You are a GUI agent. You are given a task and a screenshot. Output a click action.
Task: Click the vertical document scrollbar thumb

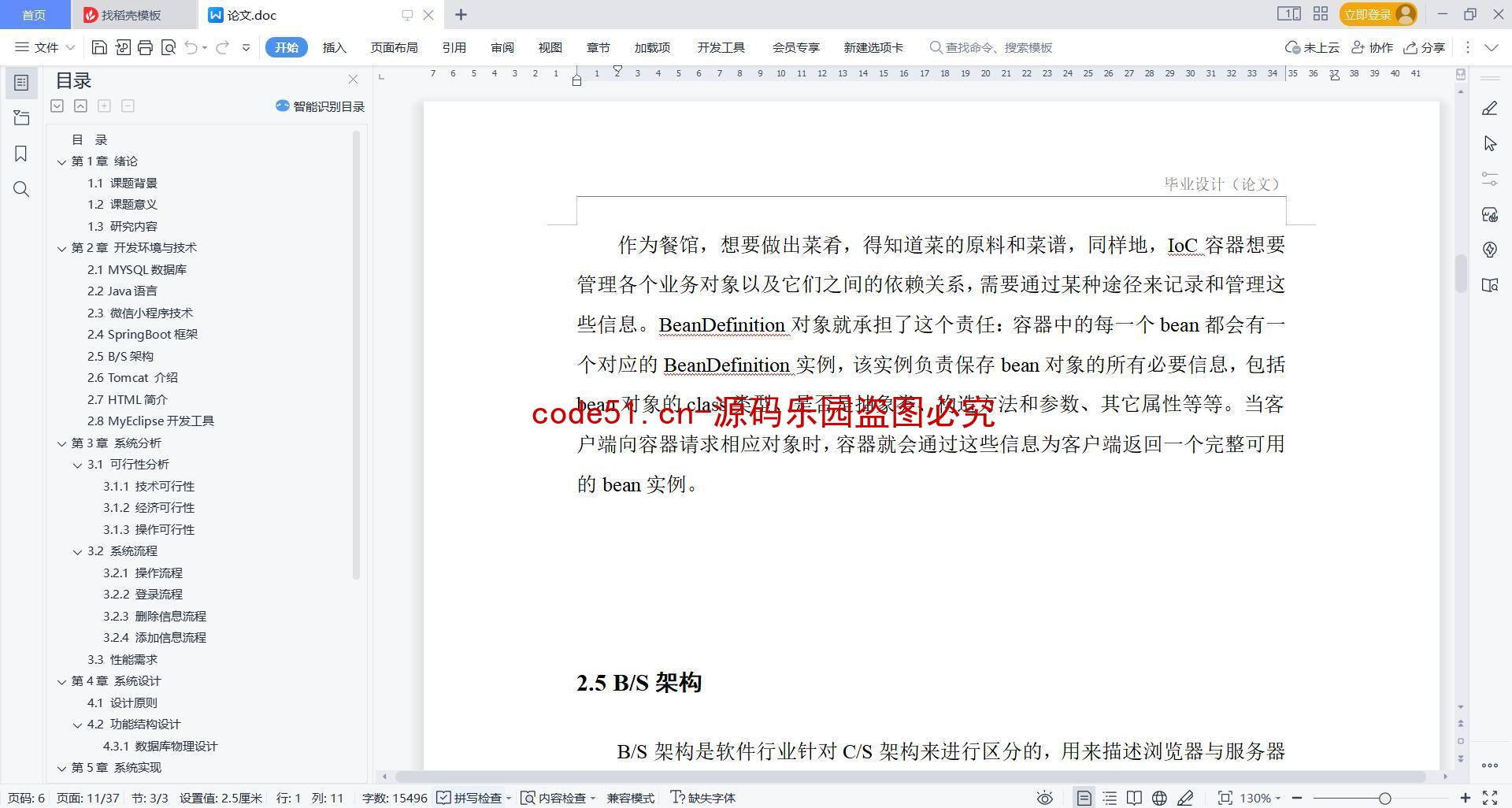tap(1461, 273)
